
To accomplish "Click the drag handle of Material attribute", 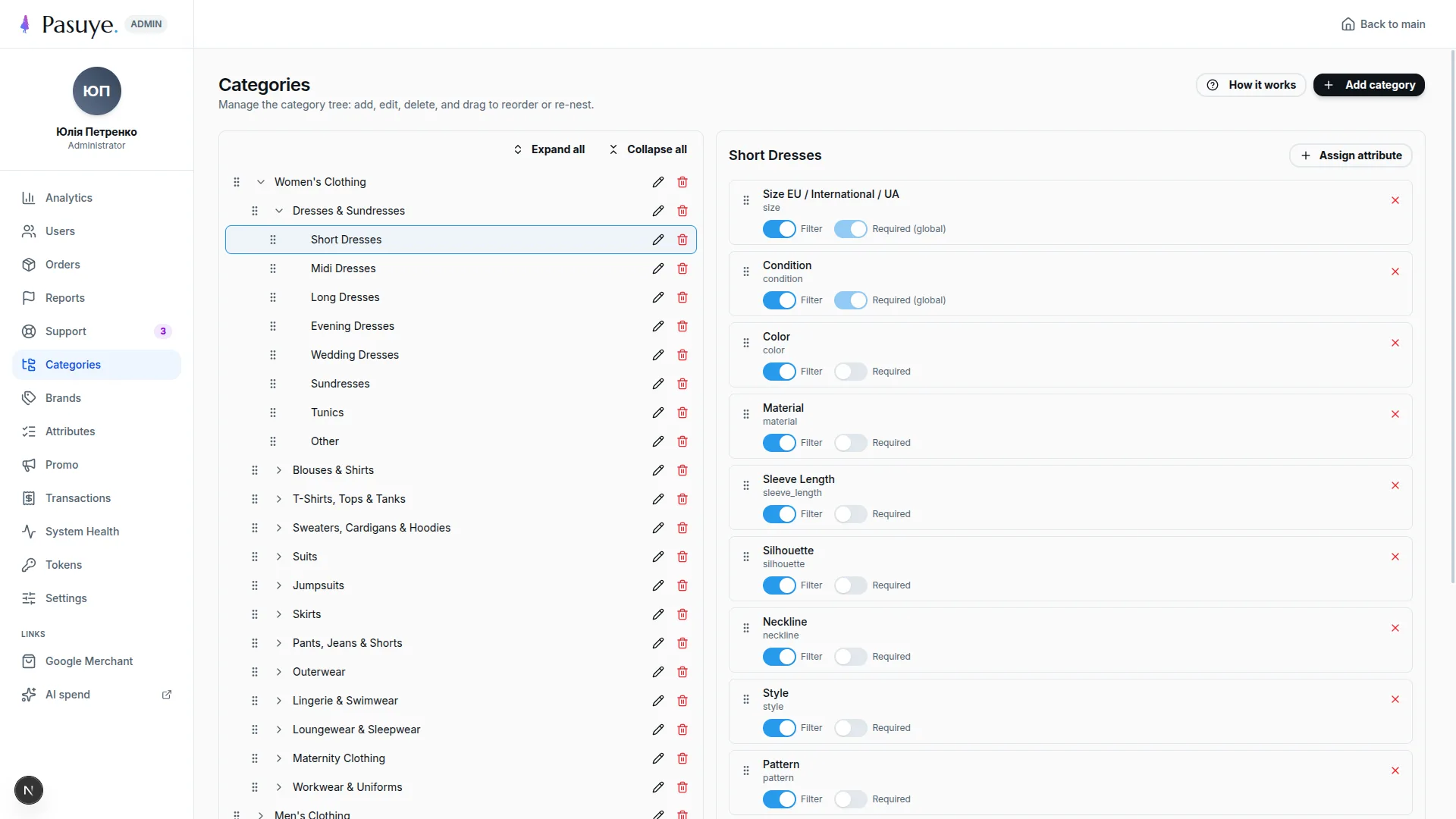I will click(746, 414).
